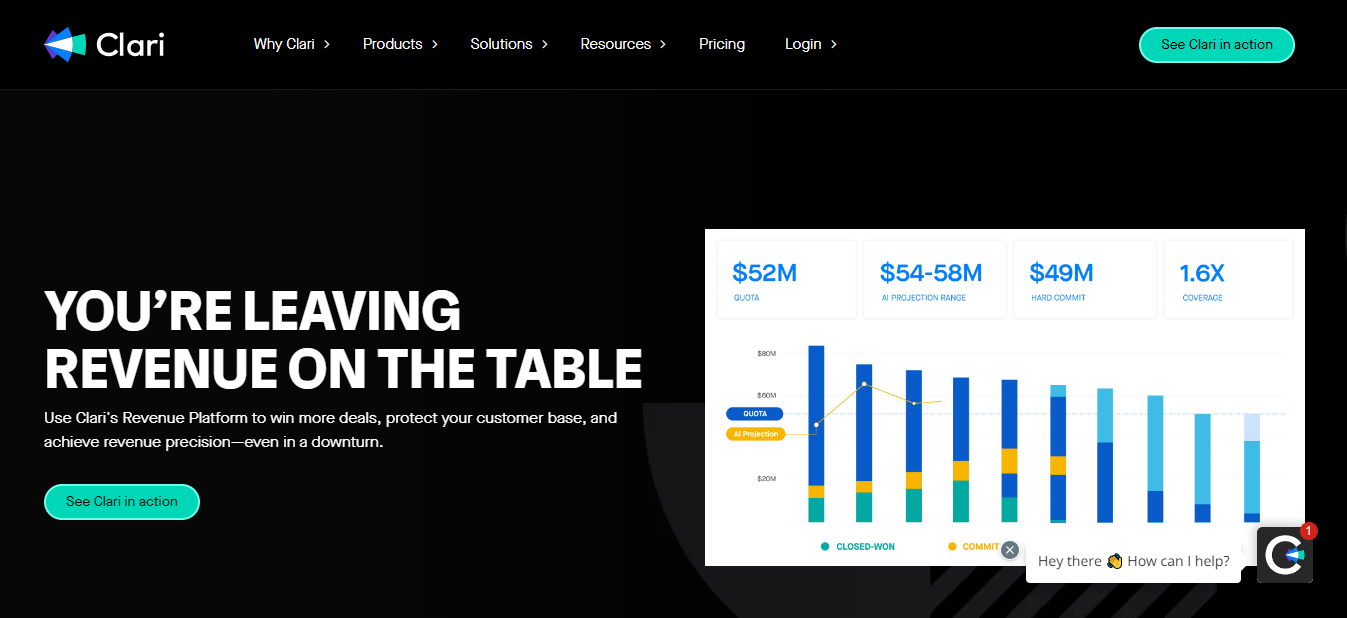Click the red notification badge on chat
1347x618 pixels.
click(x=1308, y=531)
